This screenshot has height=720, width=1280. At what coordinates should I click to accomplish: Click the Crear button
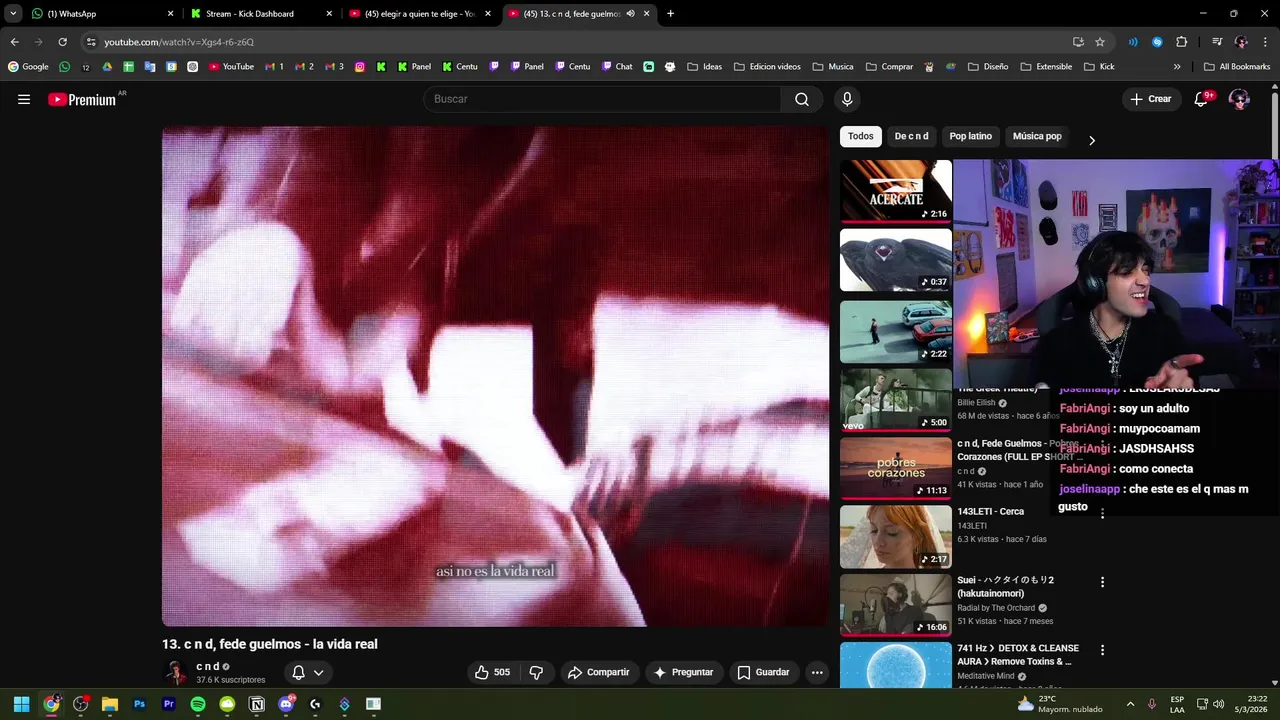coord(1150,99)
